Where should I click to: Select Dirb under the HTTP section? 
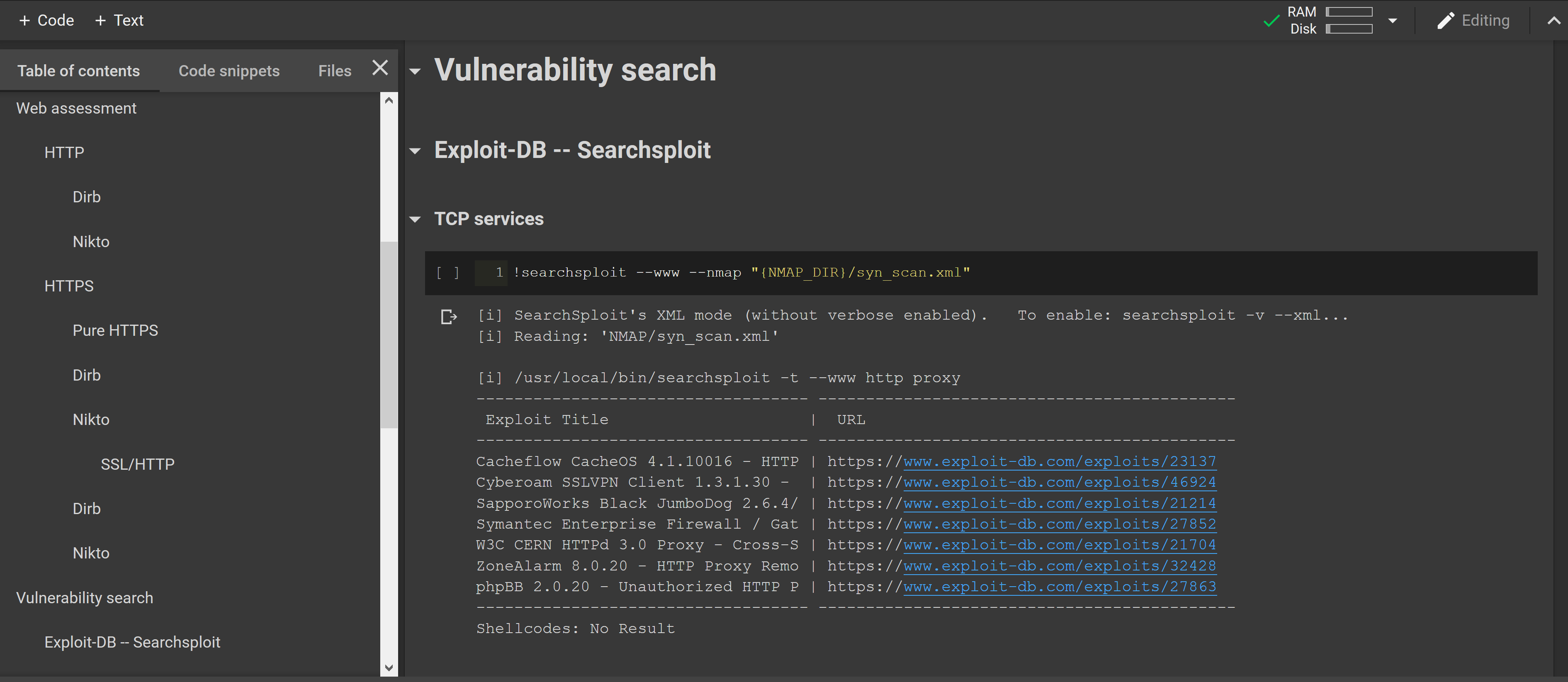tap(86, 197)
